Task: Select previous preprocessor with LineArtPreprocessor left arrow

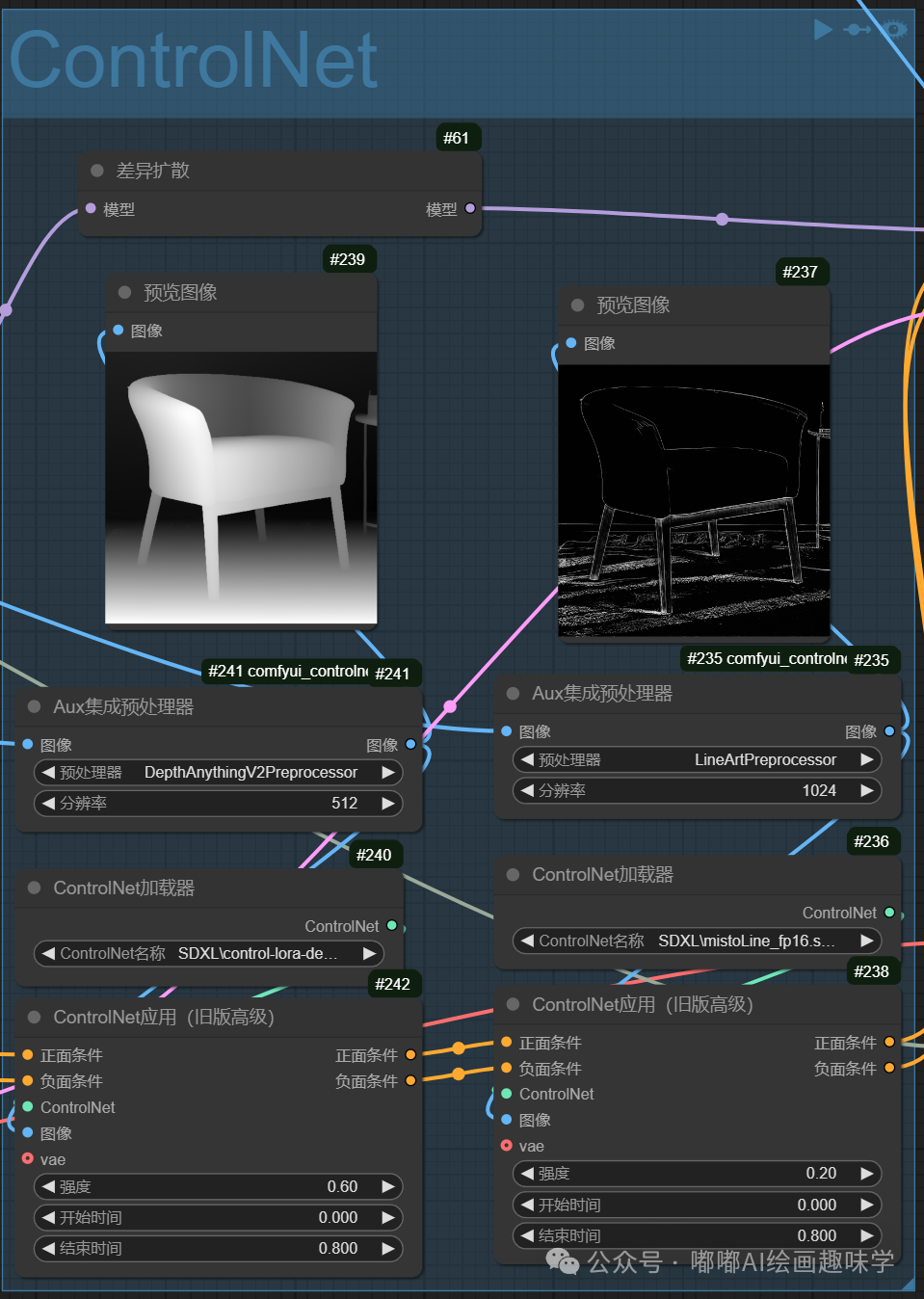Action: point(527,759)
